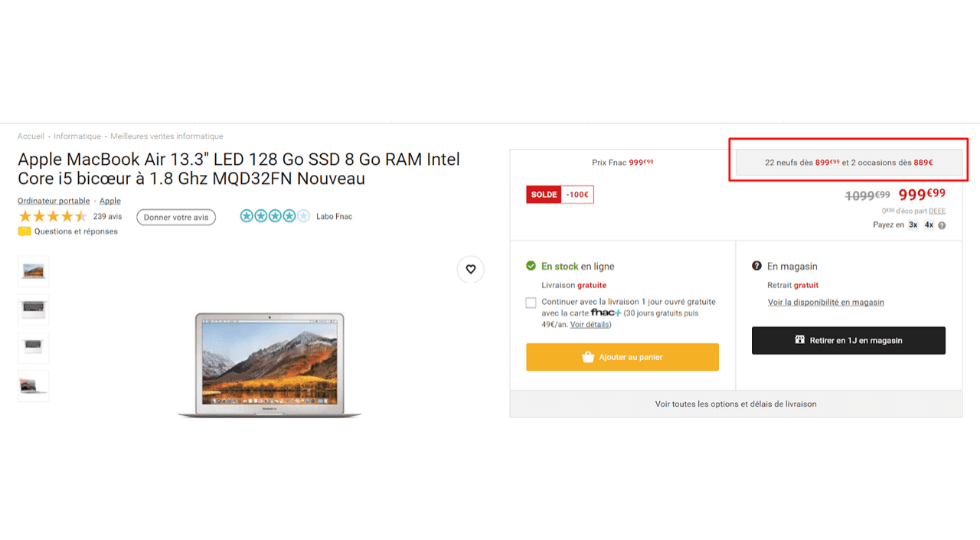Image resolution: width=980 pixels, height=540 pixels.
Task: Choose 3x payment option
Action: [913, 225]
